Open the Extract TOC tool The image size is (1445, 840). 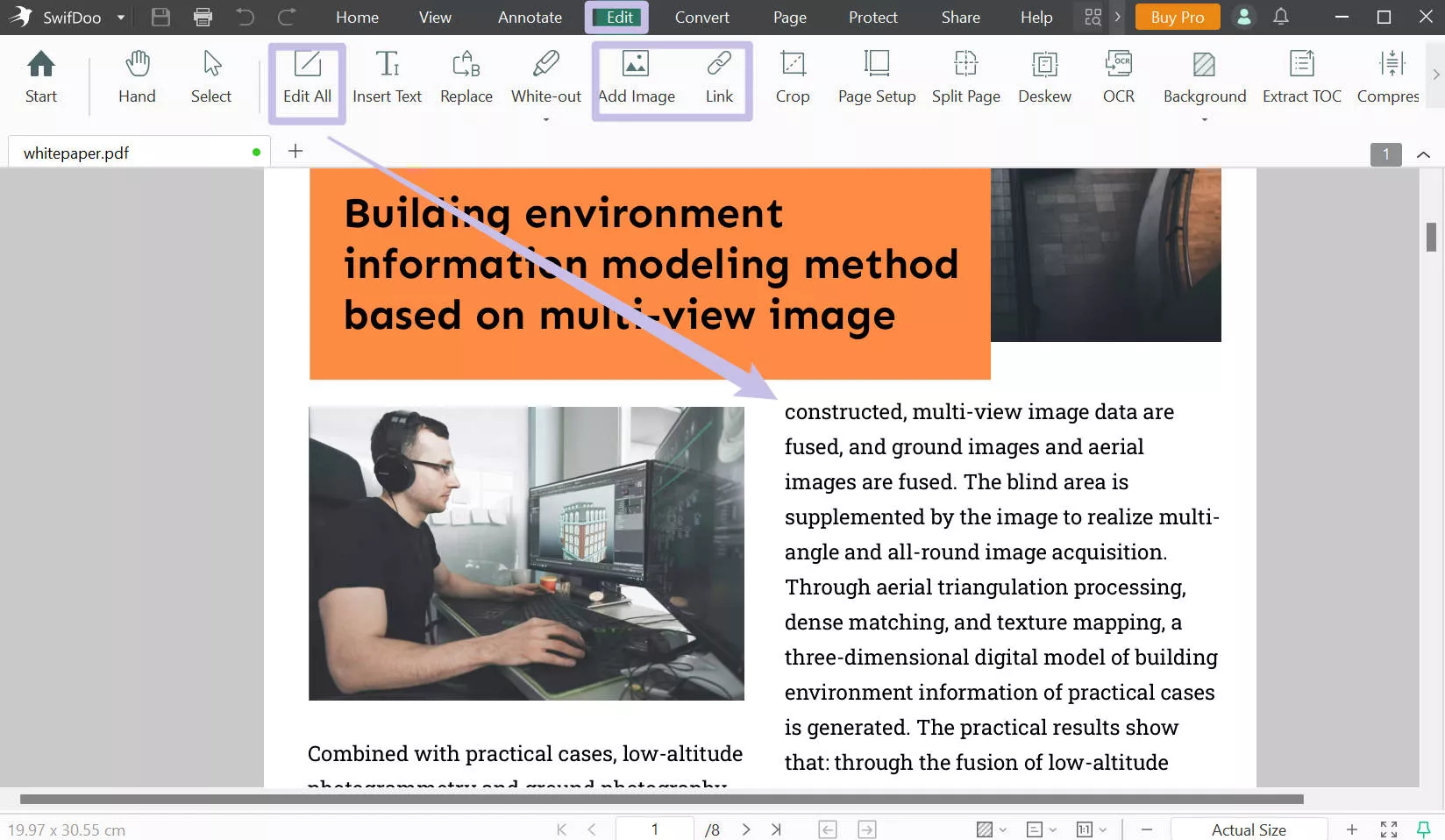pos(1301,77)
